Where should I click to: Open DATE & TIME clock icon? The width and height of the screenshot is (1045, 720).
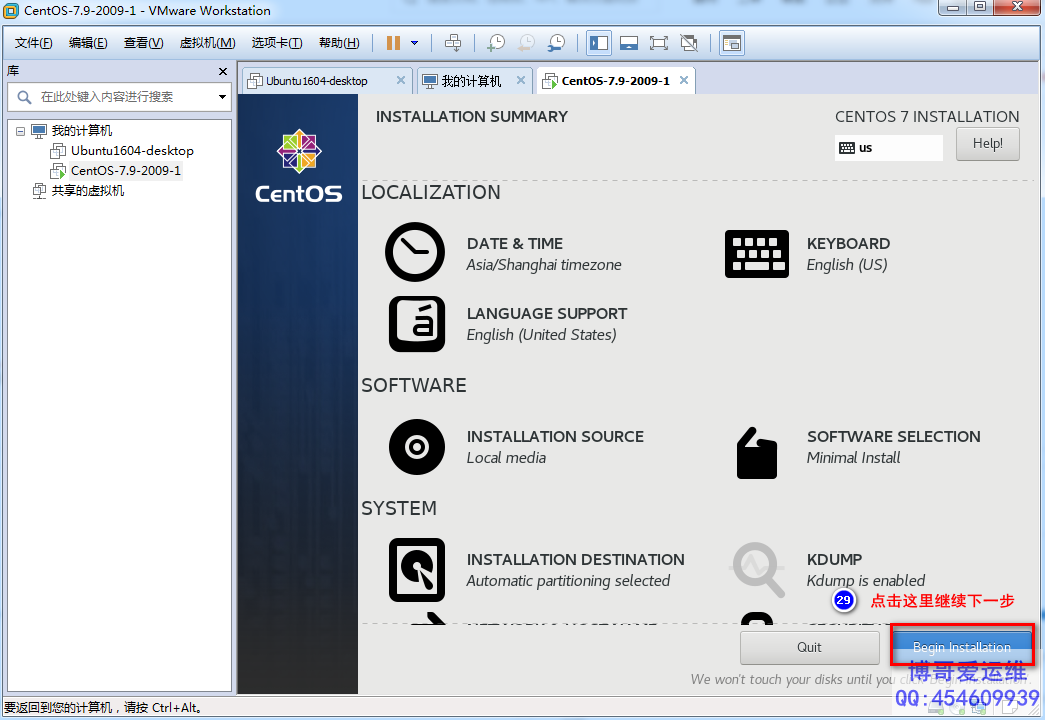pyautogui.click(x=414, y=253)
